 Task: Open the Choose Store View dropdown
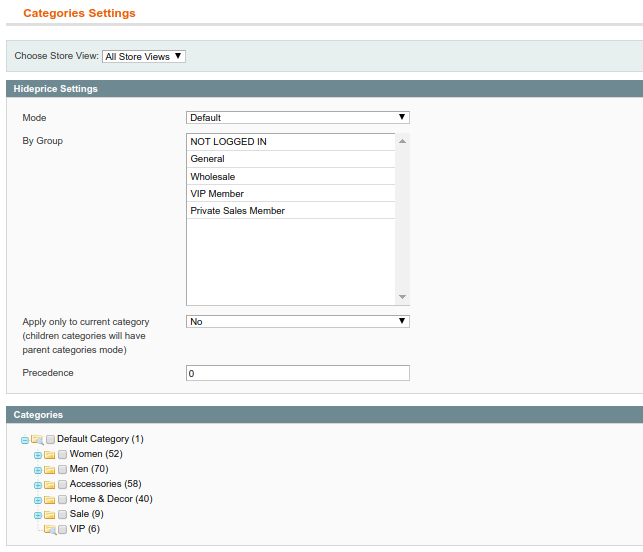point(144,57)
